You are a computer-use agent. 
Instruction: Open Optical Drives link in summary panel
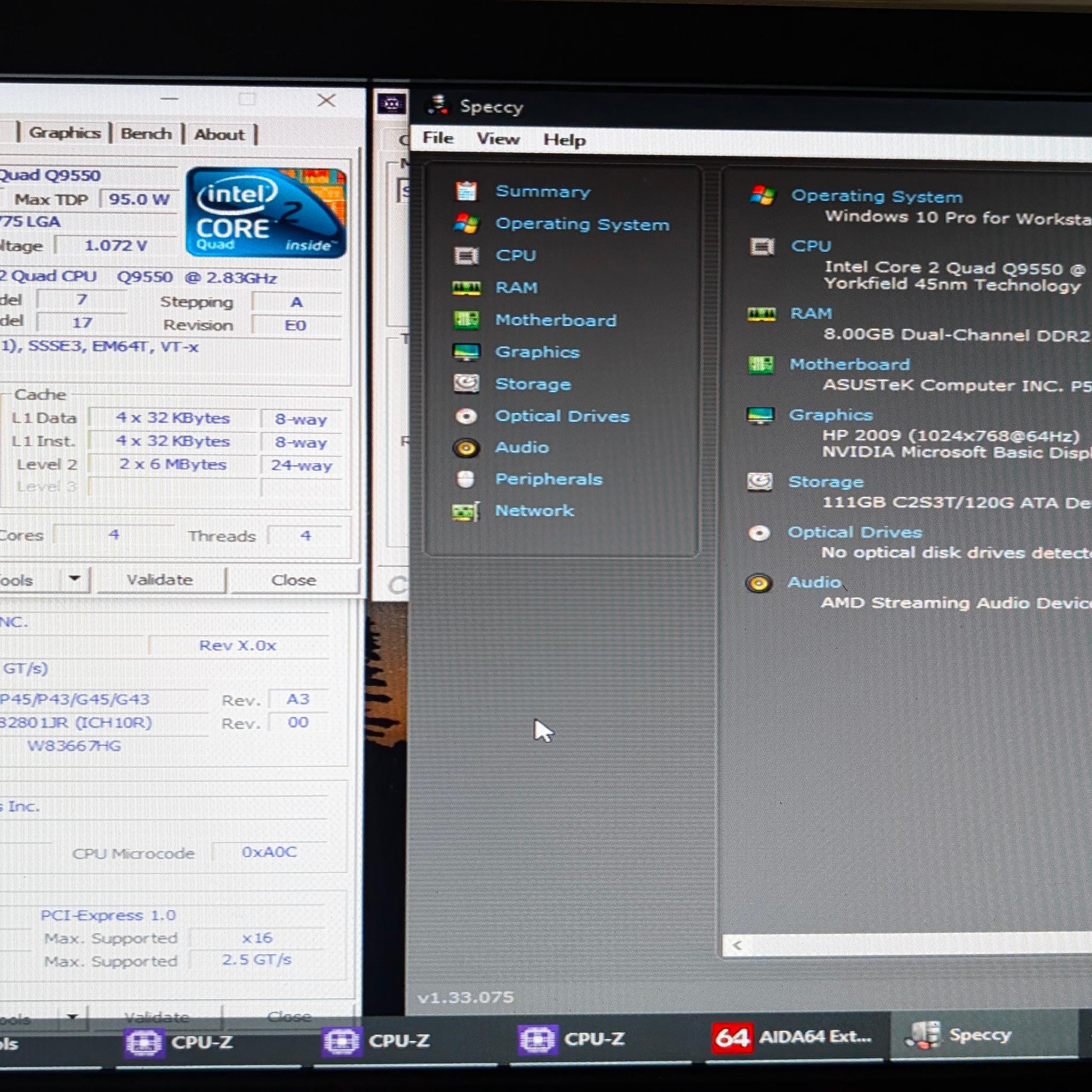pos(855,533)
